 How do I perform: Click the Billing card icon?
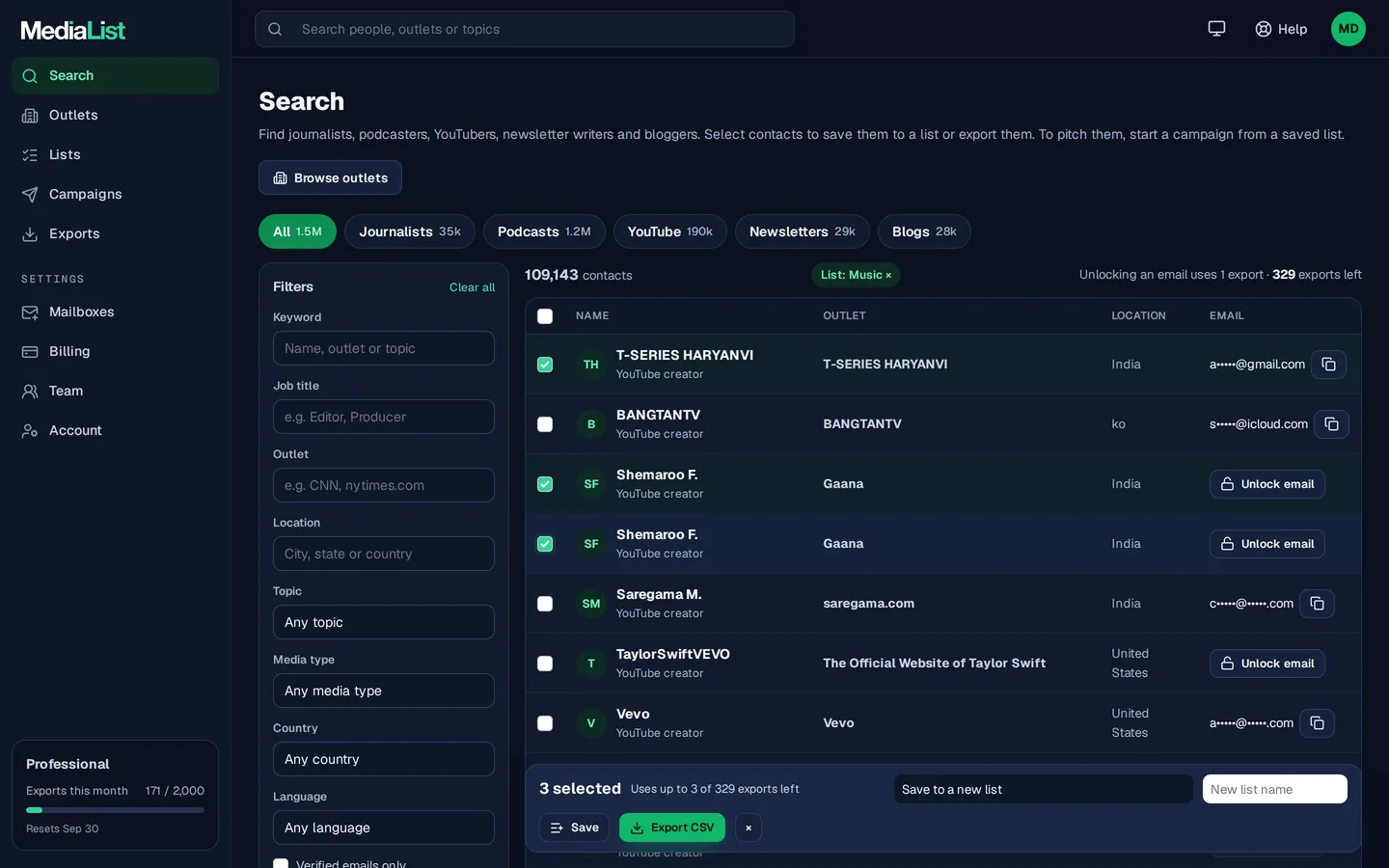[x=30, y=352]
